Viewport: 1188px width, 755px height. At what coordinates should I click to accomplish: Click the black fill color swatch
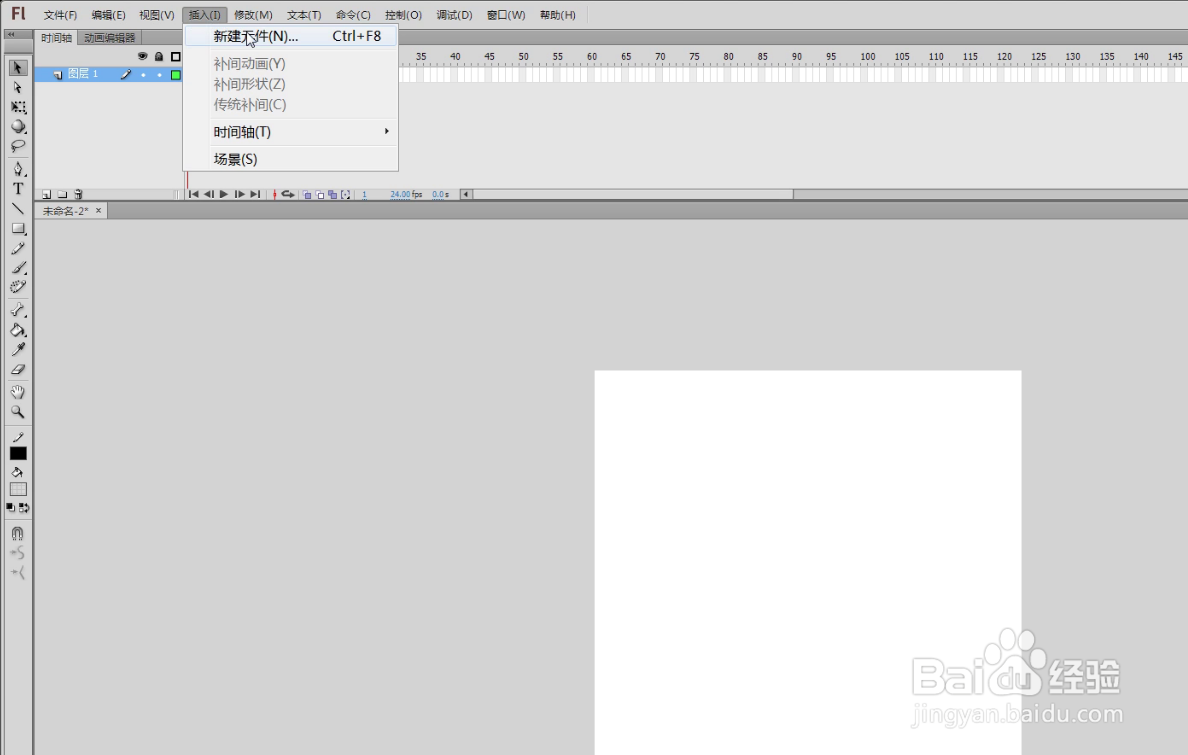[x=17, y=452]
